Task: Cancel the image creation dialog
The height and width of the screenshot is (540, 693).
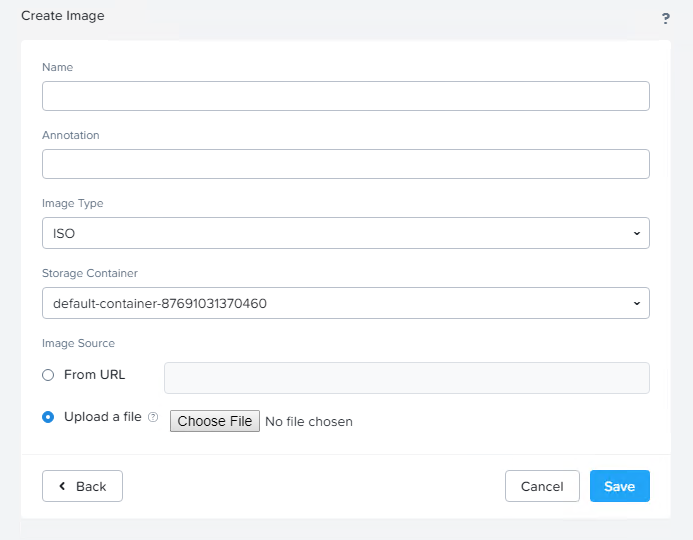Action: pos(542,486)
